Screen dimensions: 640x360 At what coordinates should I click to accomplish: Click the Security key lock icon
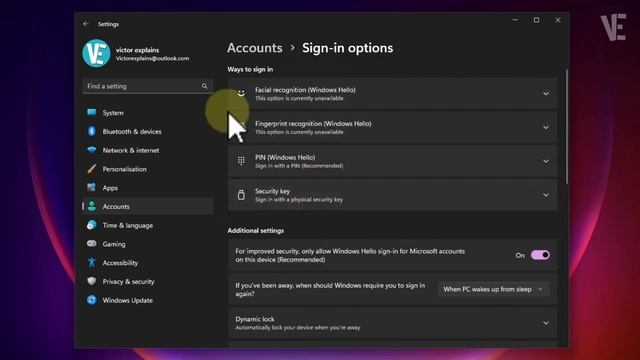[241, 195]
